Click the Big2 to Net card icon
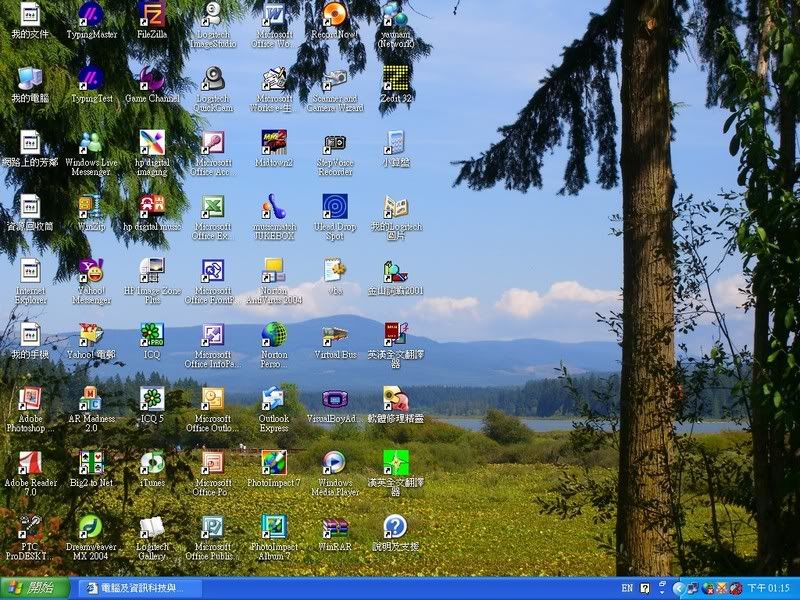Image resolution: width=800 pixels, height=600 pixels. tap(91, 462)
